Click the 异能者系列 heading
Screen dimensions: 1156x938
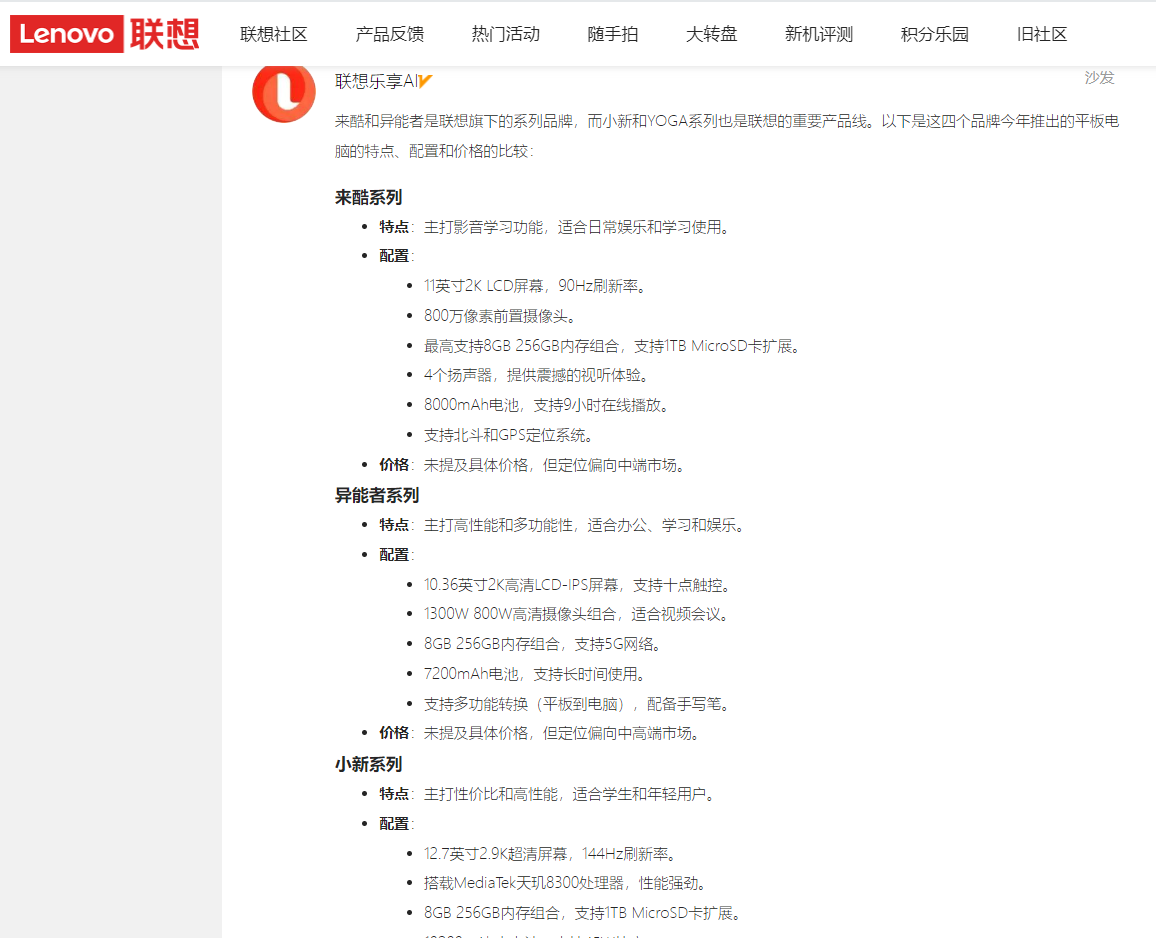coord(377,495)
